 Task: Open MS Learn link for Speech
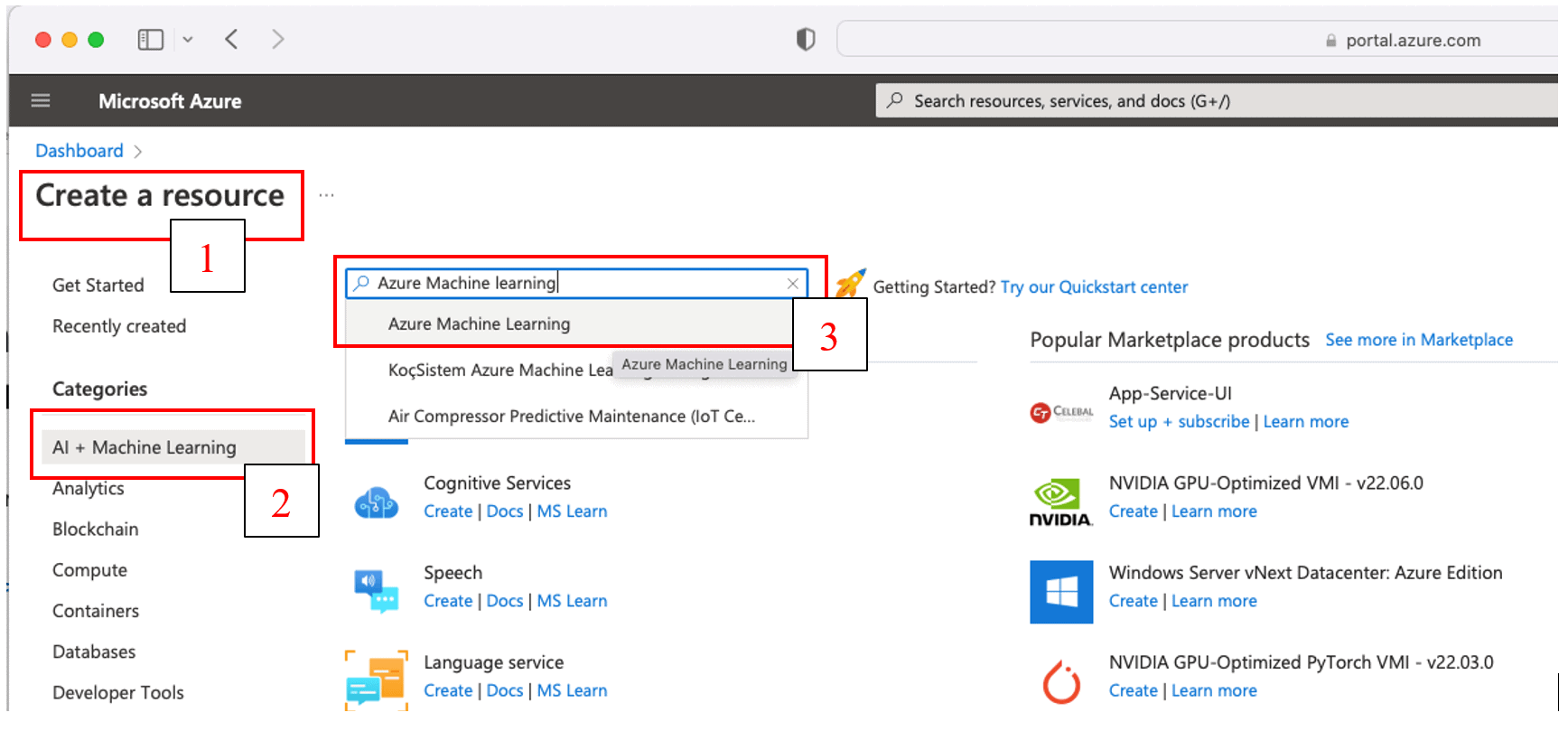pyautogui.click(x=572, y=601)
